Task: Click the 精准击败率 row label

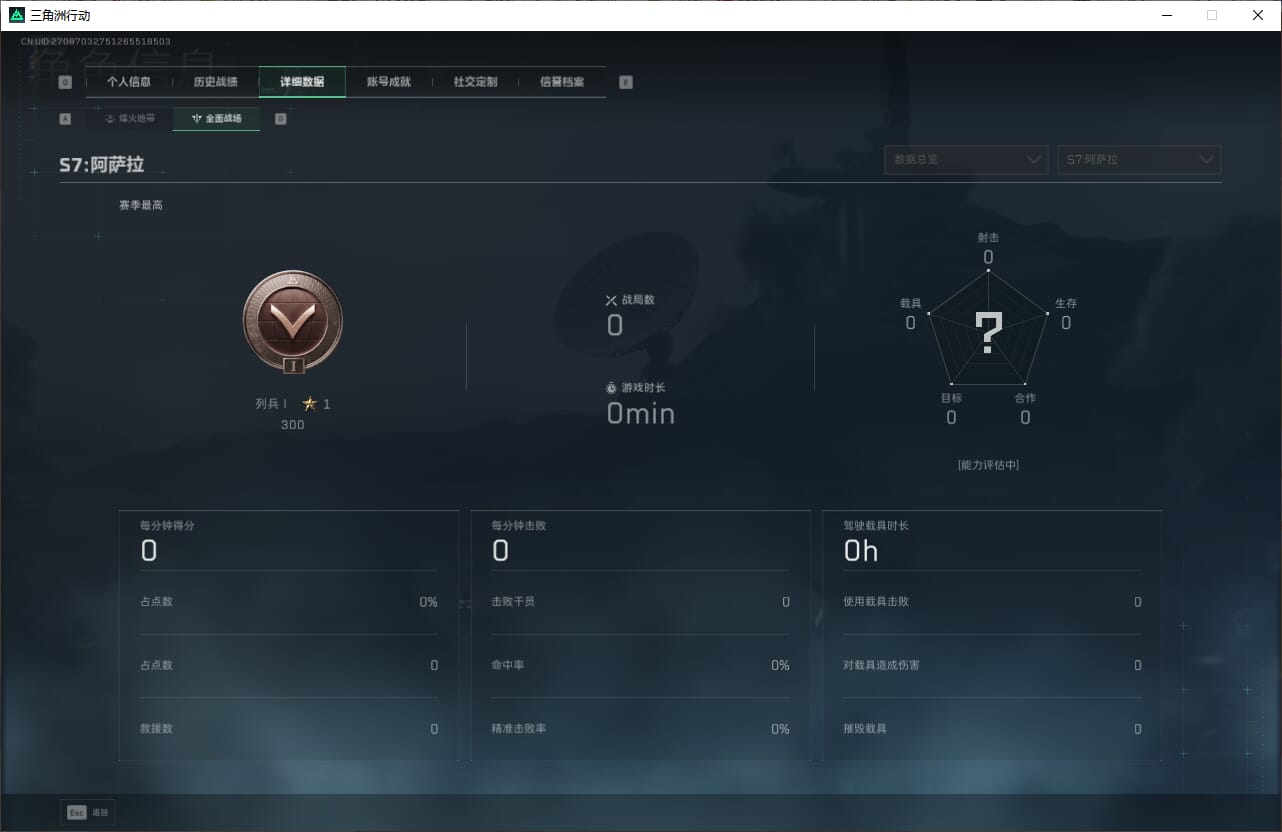Action: coord(519,729)
